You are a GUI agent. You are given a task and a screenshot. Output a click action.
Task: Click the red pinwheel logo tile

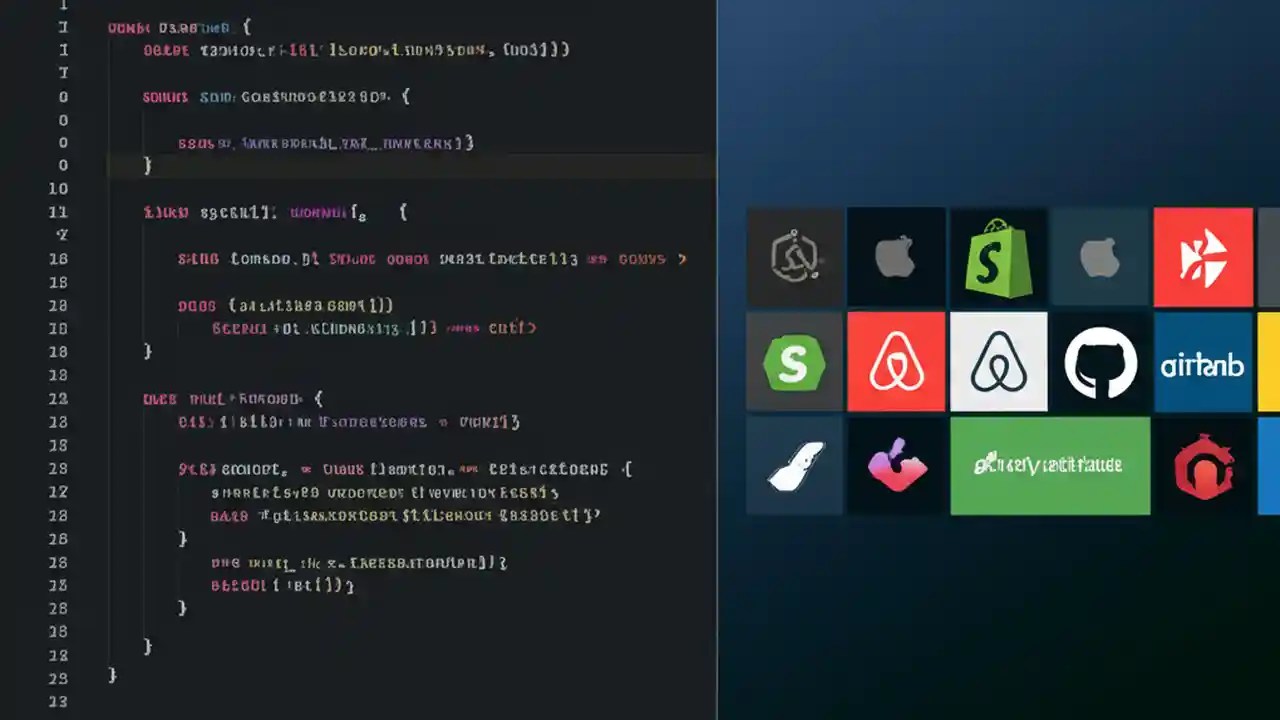tap(1203, 257)
